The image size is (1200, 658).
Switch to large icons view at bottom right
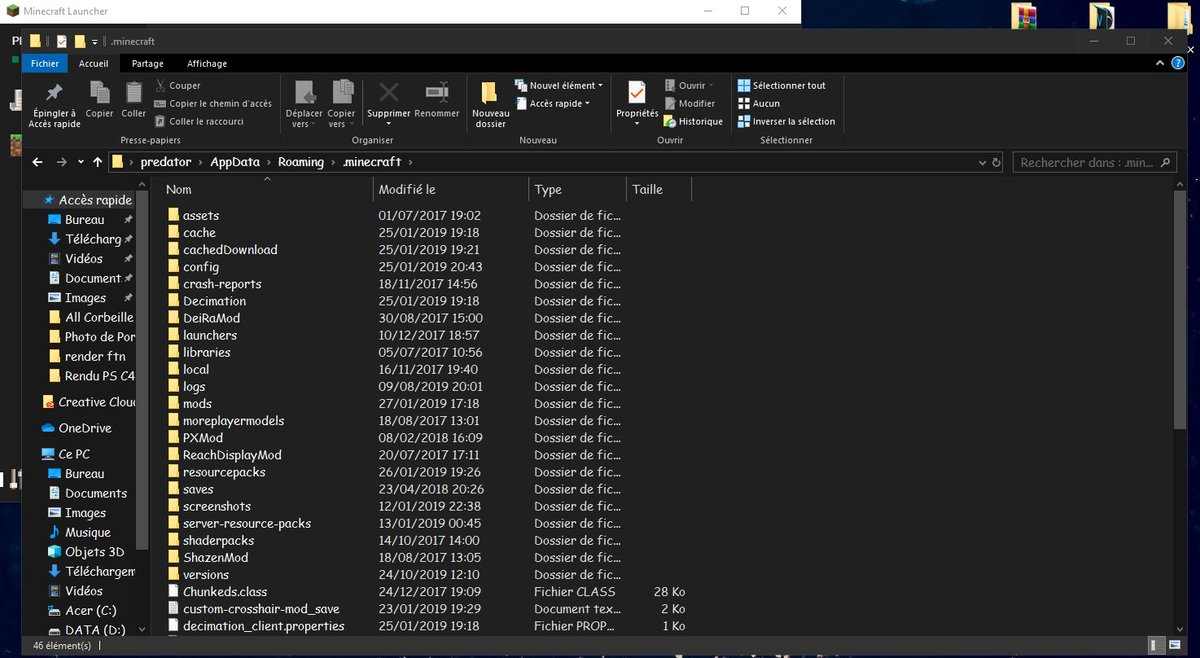1174,646
